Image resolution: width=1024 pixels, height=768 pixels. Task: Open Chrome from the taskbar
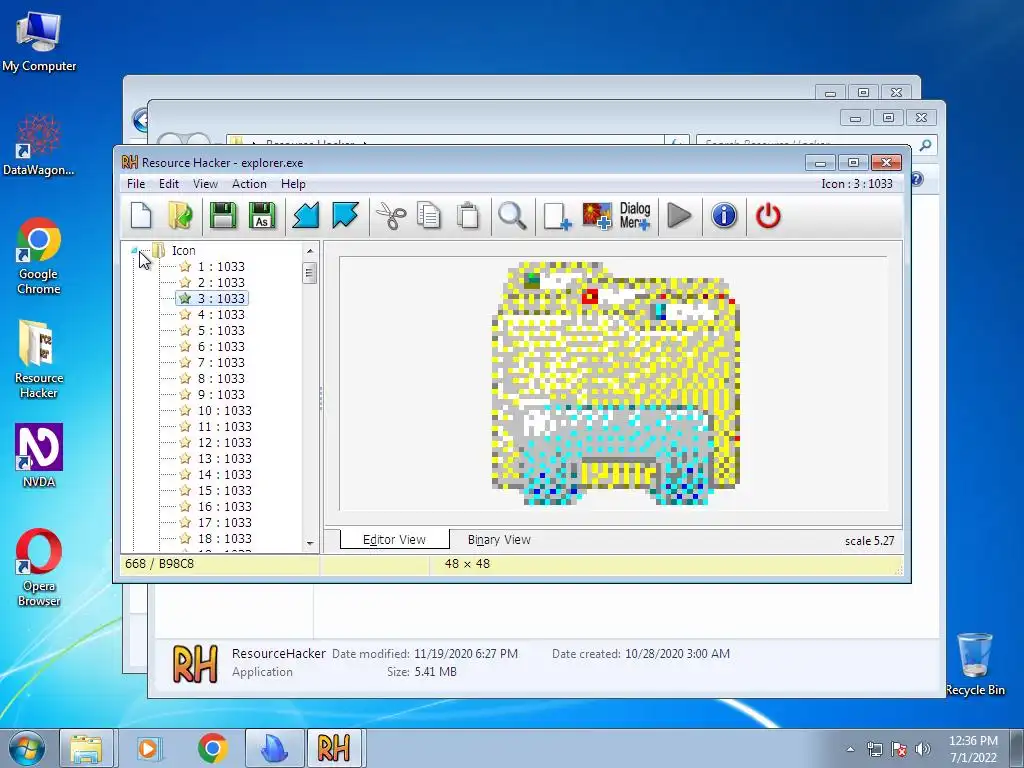(x=212, y=748)
